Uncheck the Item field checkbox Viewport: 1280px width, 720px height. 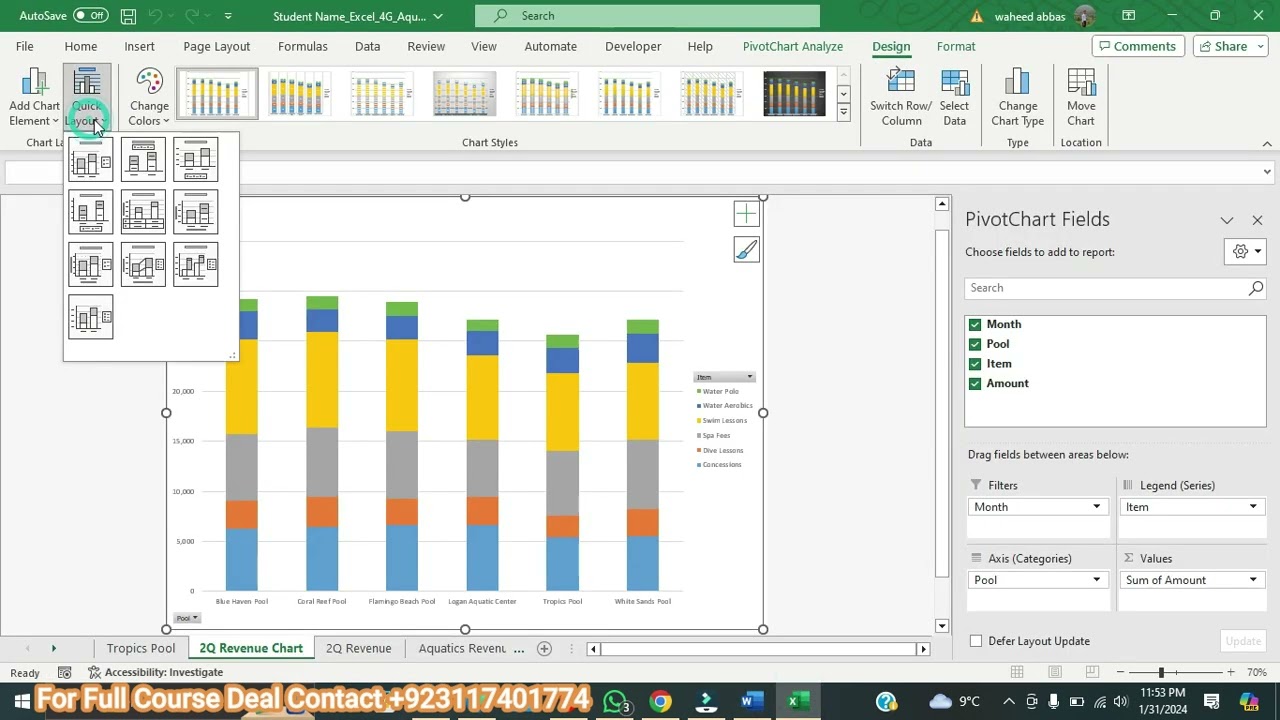975,364
